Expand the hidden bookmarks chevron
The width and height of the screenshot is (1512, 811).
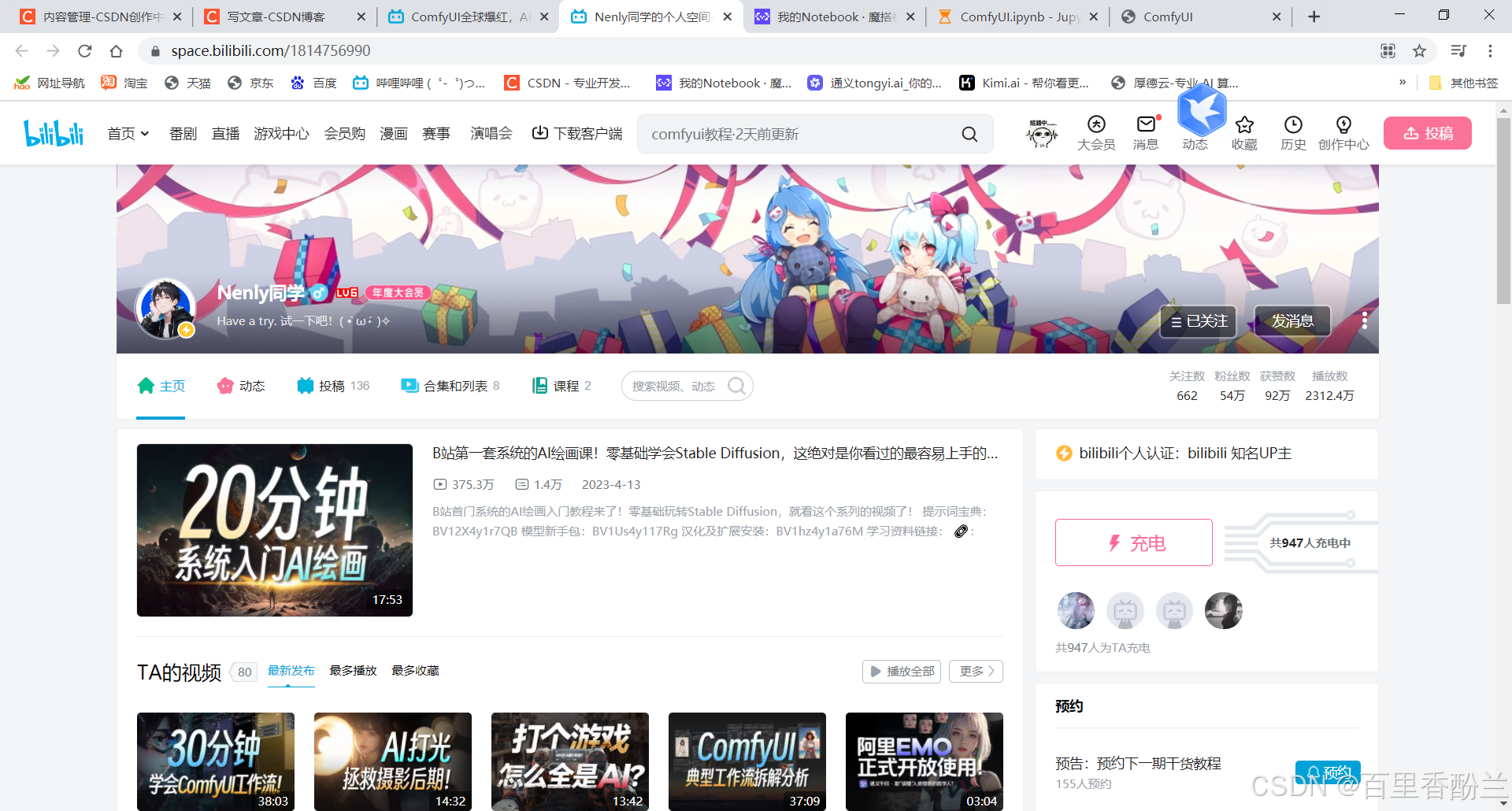pos(1403,83)
